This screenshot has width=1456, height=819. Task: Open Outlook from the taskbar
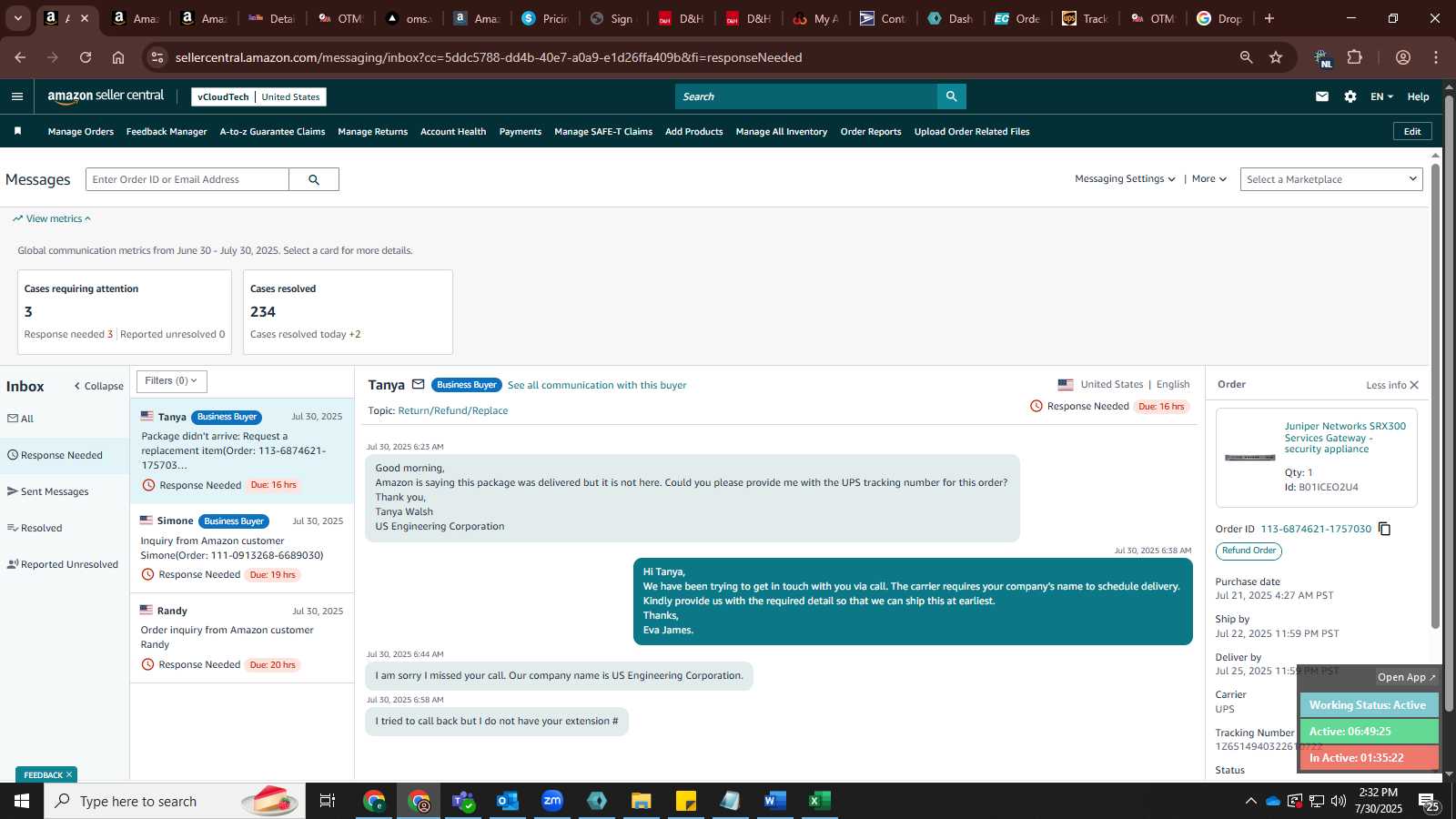click(x=508, y=801)
